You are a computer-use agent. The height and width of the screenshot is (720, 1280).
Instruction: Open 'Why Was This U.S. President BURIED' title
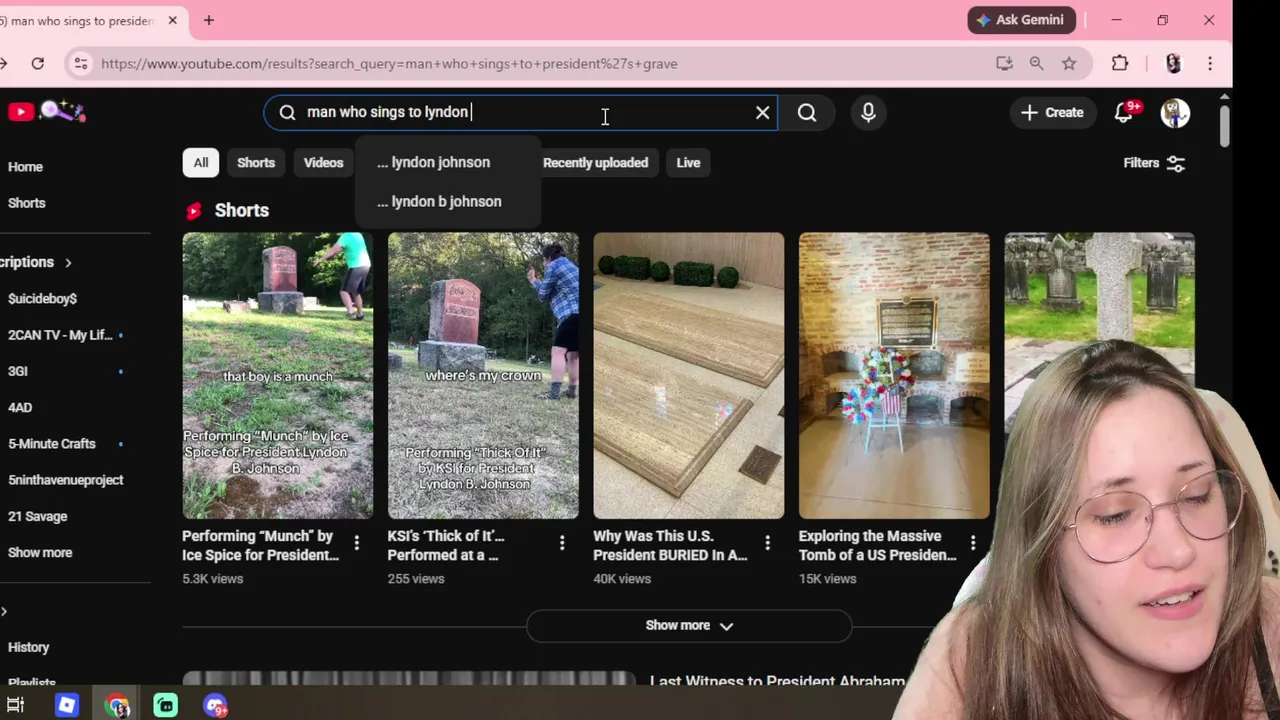(670, 546)
